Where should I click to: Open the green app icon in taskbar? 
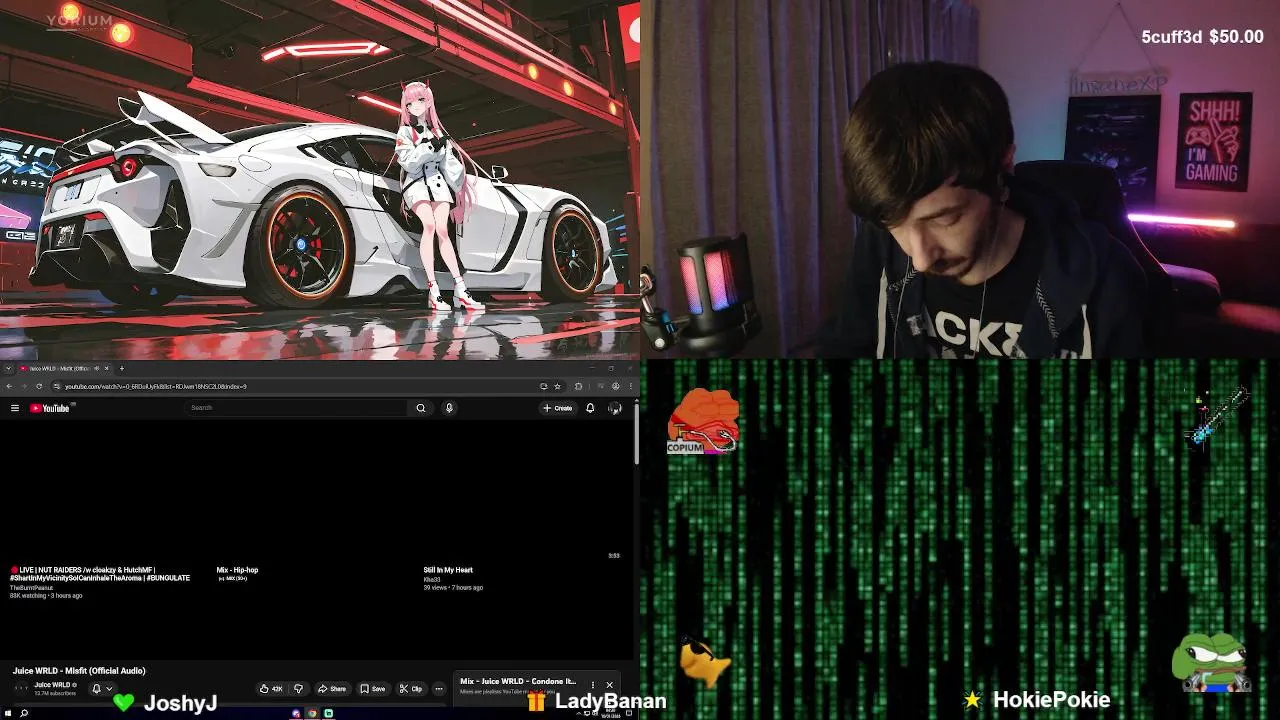click(x=328, y=713)
